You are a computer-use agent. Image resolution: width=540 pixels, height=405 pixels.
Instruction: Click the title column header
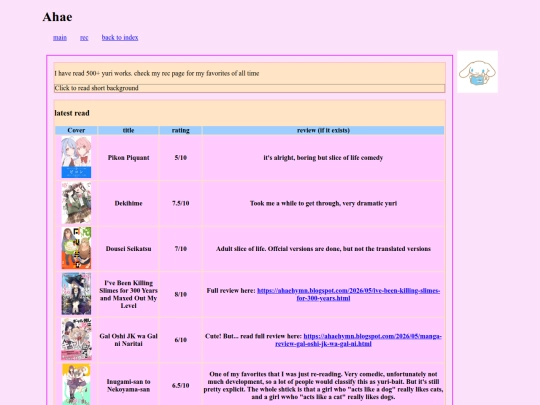click(128, 130)
